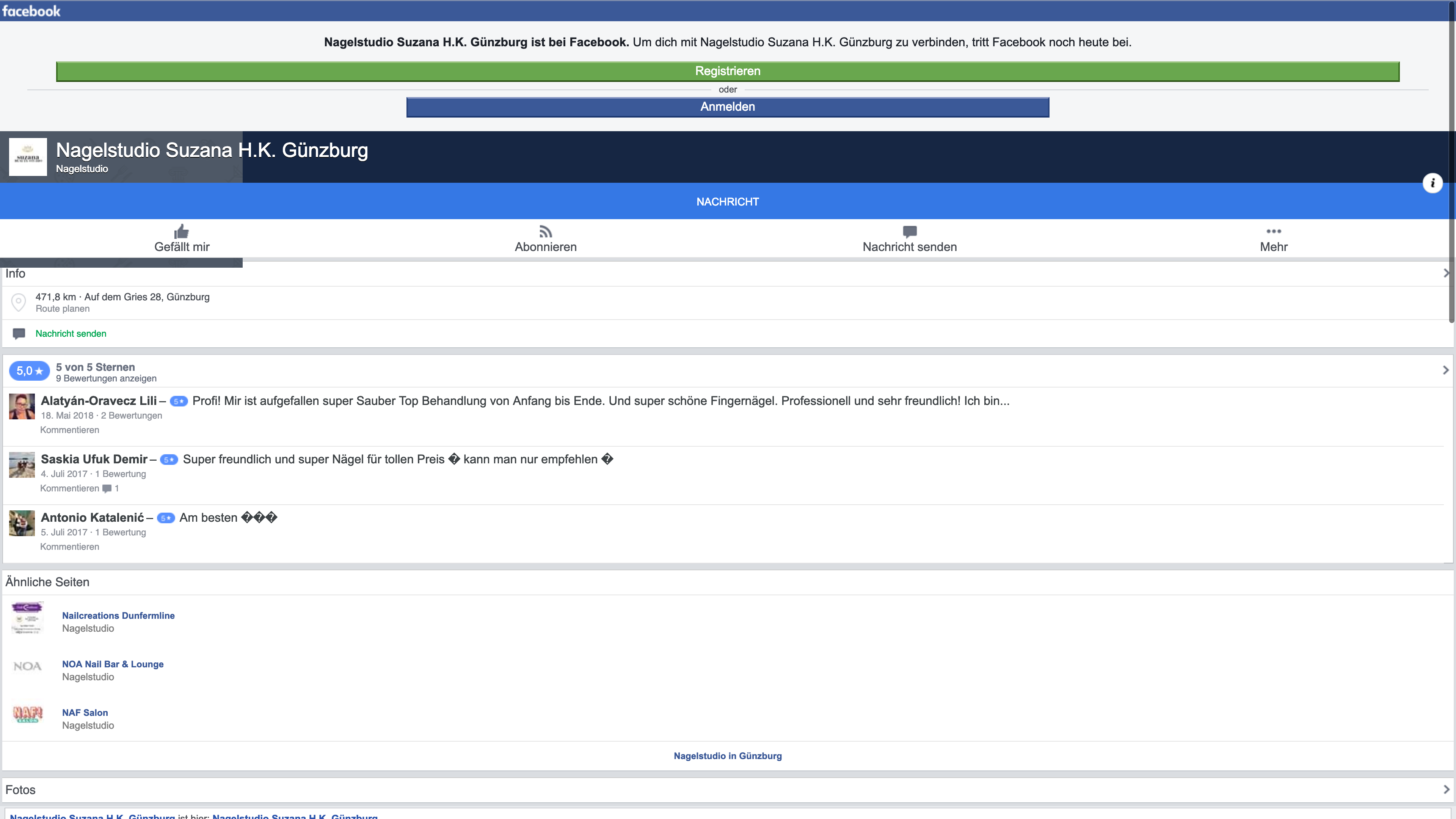
Task: Select the Abonnieren label
Action: [546, 247]
